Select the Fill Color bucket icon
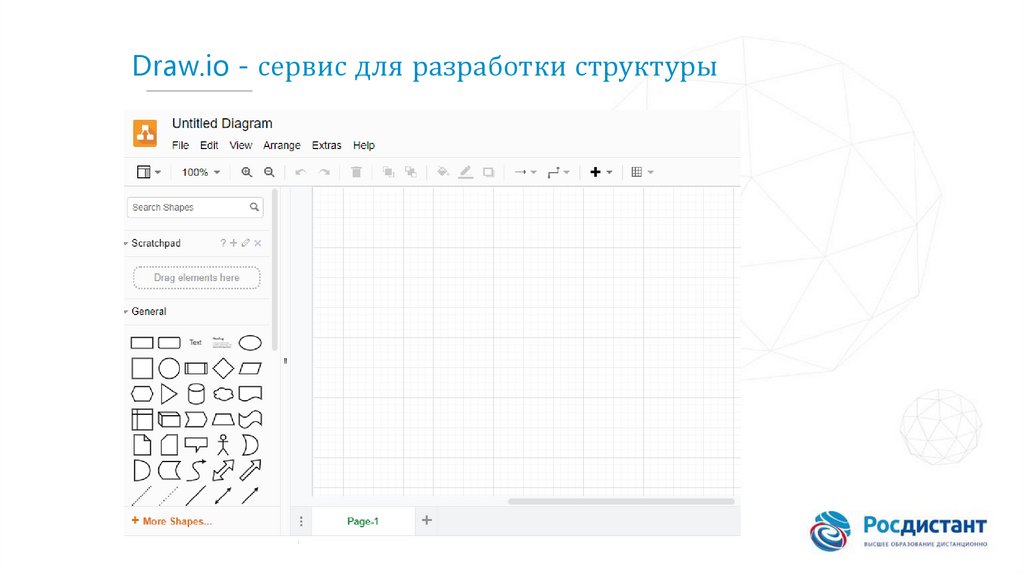Viewport: 1024px width, 574px height. click(443, 172)
